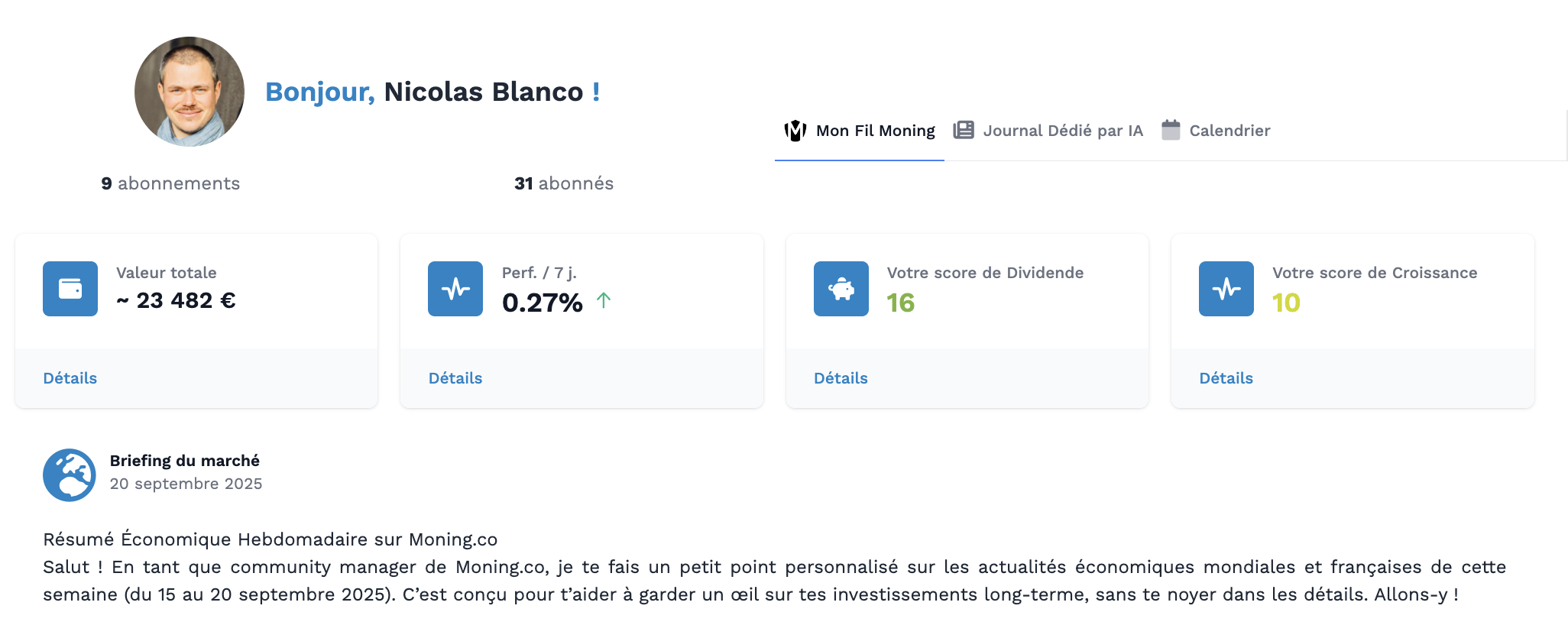
Task: Open the Calendrier tab
Action: click(x=1229, y=131)
